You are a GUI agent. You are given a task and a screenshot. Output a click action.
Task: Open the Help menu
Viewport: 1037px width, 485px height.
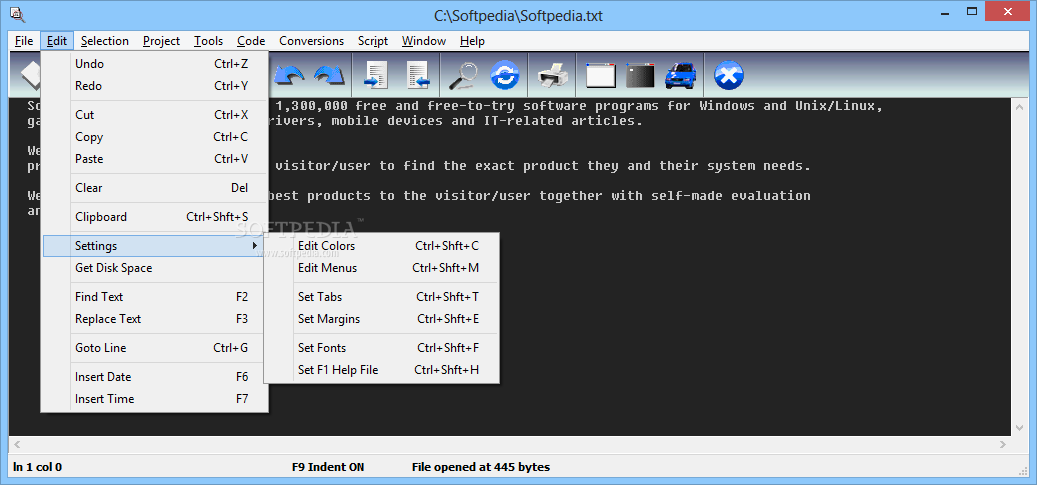pos(472,41)
